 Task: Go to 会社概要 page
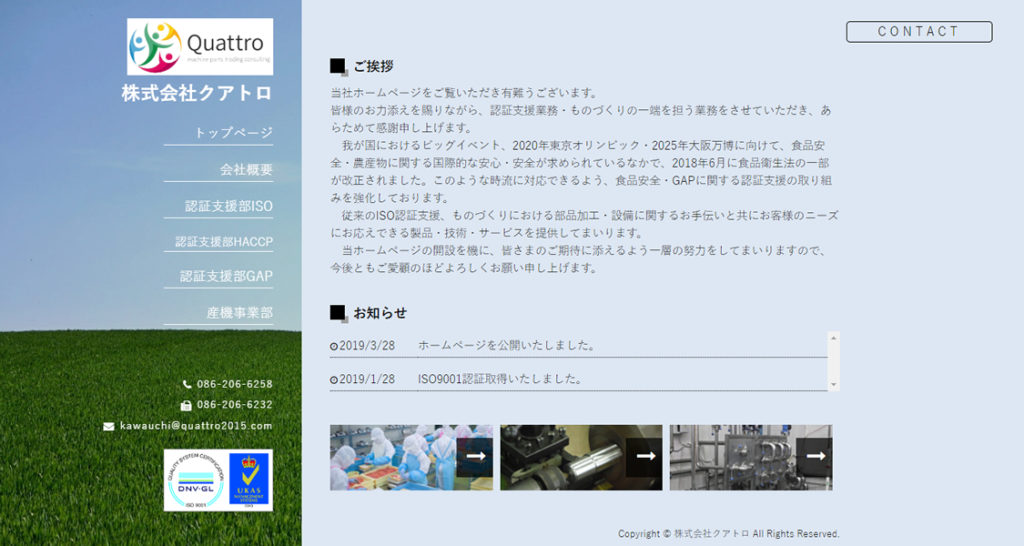(x=246, y=169)
